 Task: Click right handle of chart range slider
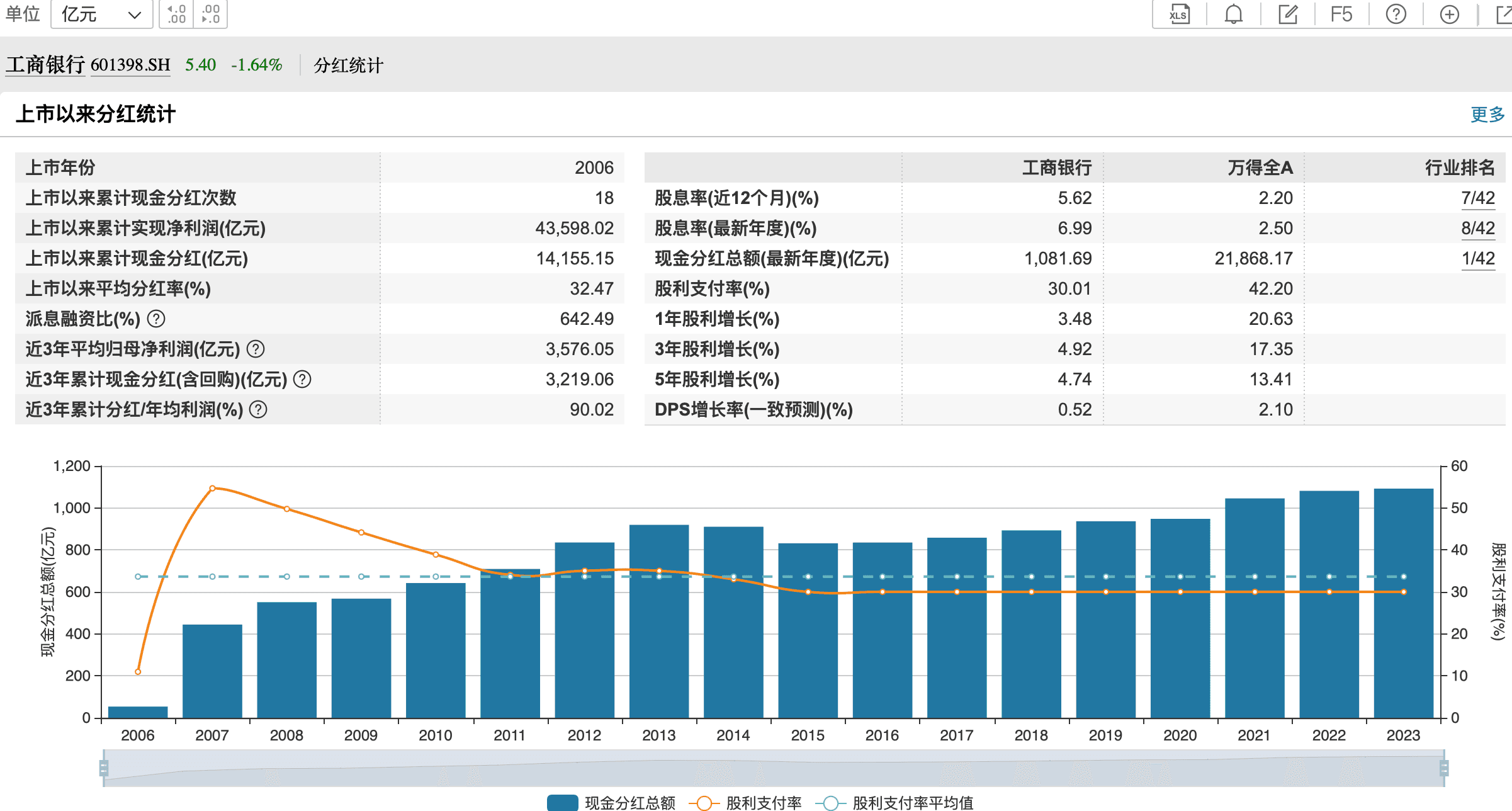point(1444,768)
